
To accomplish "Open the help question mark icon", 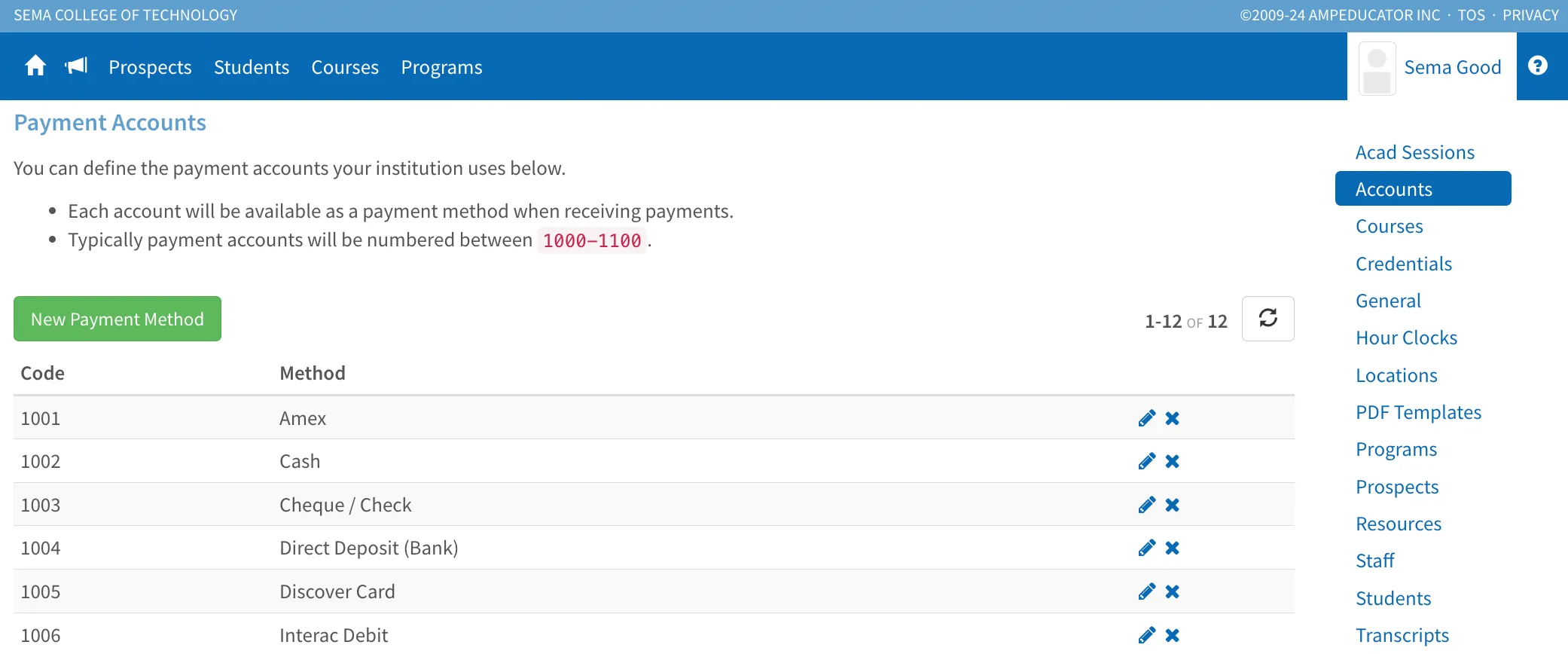I will (x=1538, y=66).
